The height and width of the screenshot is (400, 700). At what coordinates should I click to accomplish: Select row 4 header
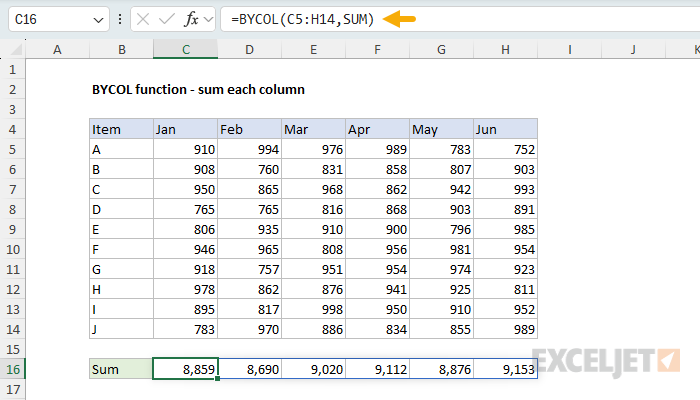pos(12,129)
